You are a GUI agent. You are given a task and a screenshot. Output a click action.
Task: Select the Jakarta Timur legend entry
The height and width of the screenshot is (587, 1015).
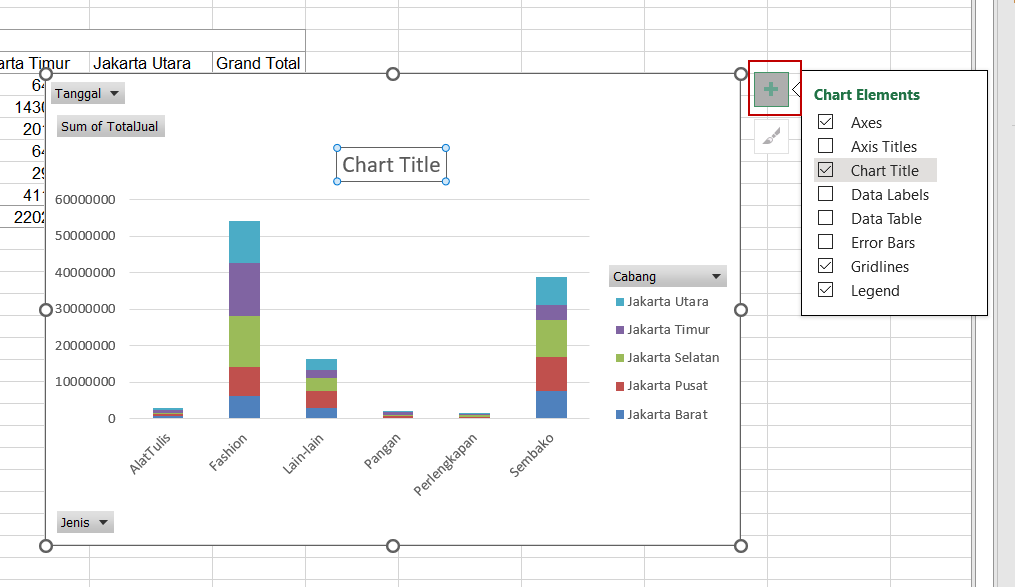[x=668, y=330]
